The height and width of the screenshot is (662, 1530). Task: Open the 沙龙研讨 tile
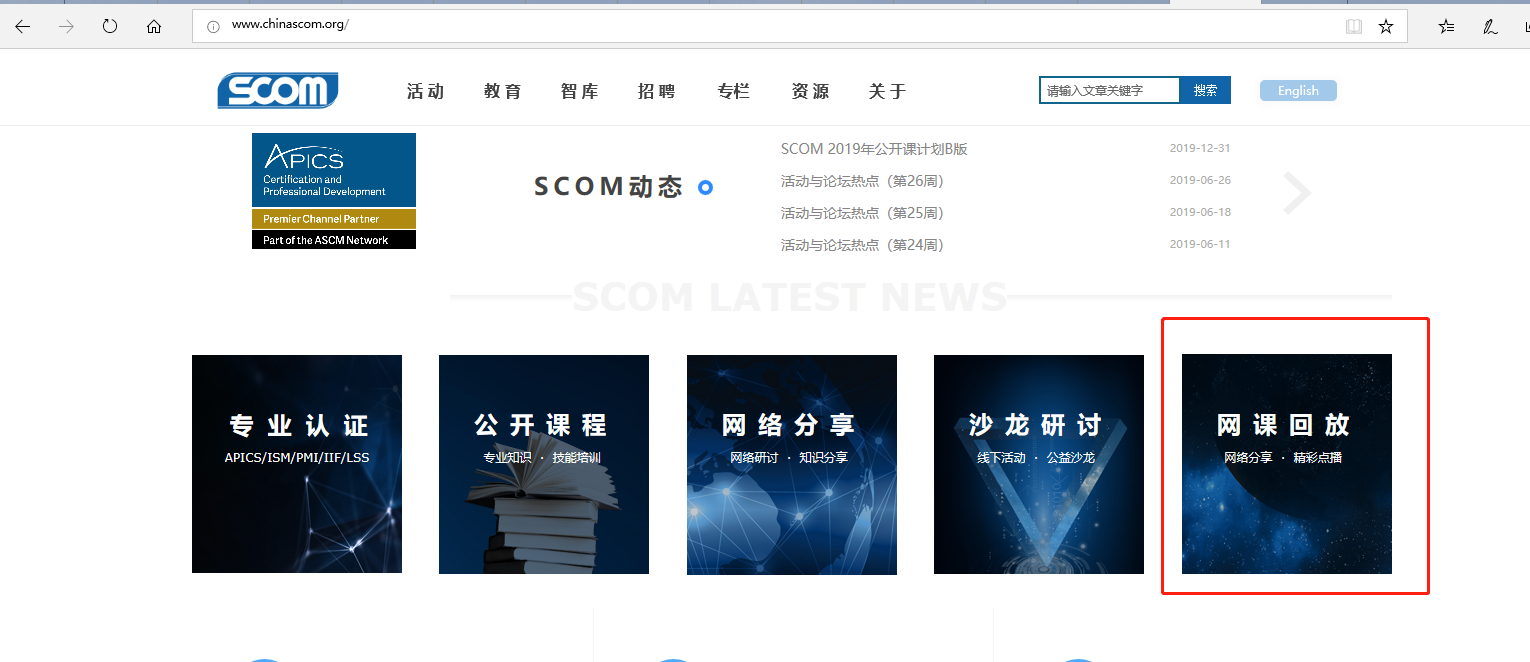point(1039,464)
